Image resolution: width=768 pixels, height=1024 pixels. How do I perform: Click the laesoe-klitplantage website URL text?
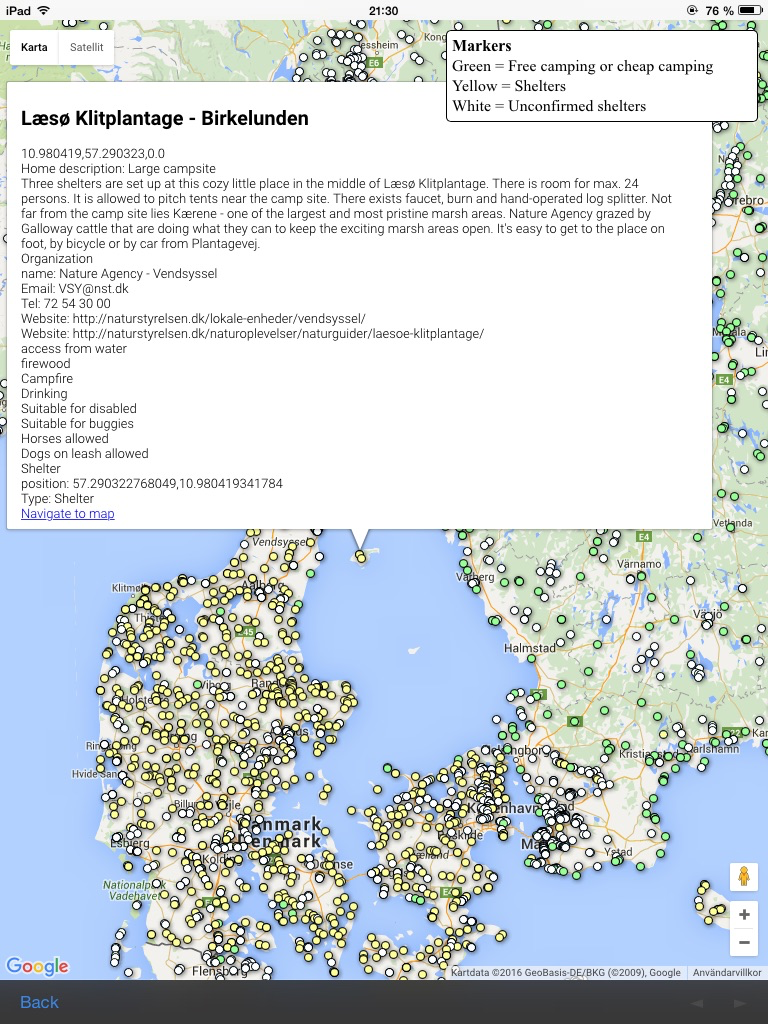point(278,334)
